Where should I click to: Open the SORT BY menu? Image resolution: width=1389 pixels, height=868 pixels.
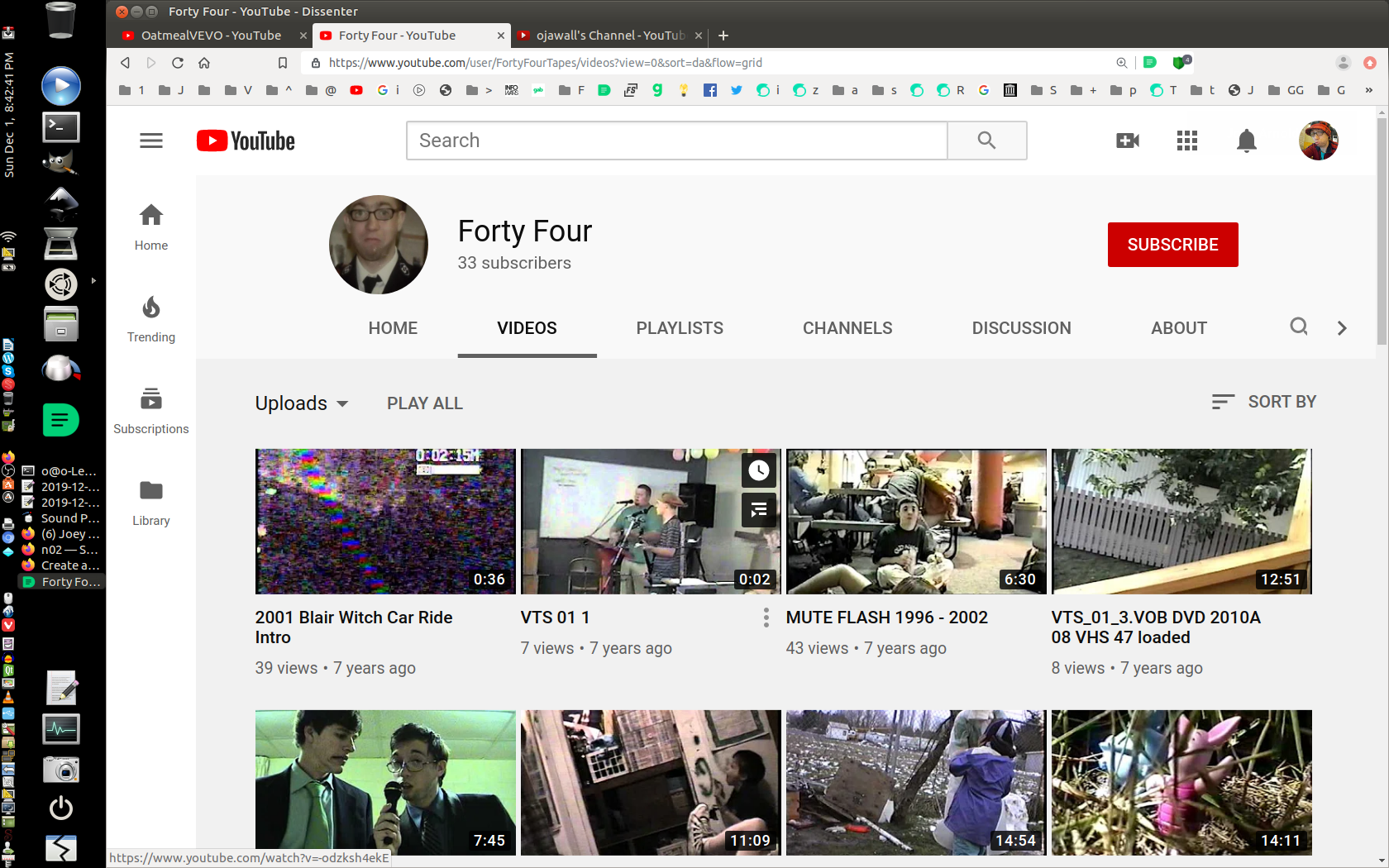point(1263,402)
